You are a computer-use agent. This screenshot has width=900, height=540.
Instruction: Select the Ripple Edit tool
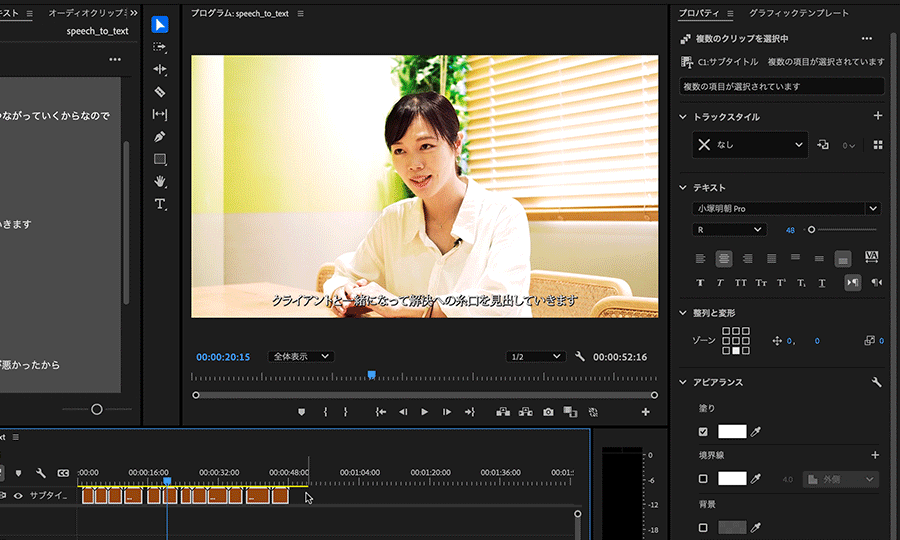[160, 69]
